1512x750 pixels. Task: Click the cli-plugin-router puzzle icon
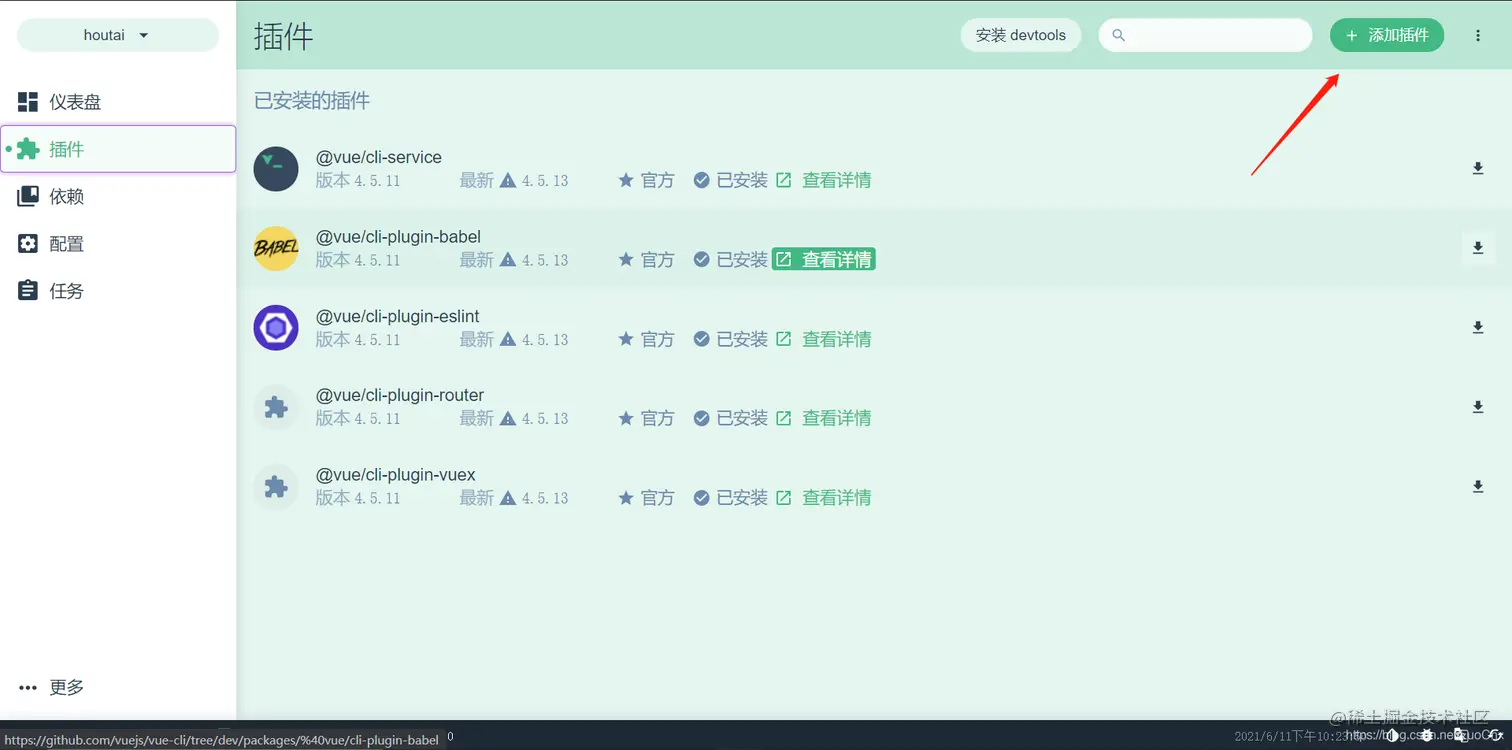click(x=276, y=407)
